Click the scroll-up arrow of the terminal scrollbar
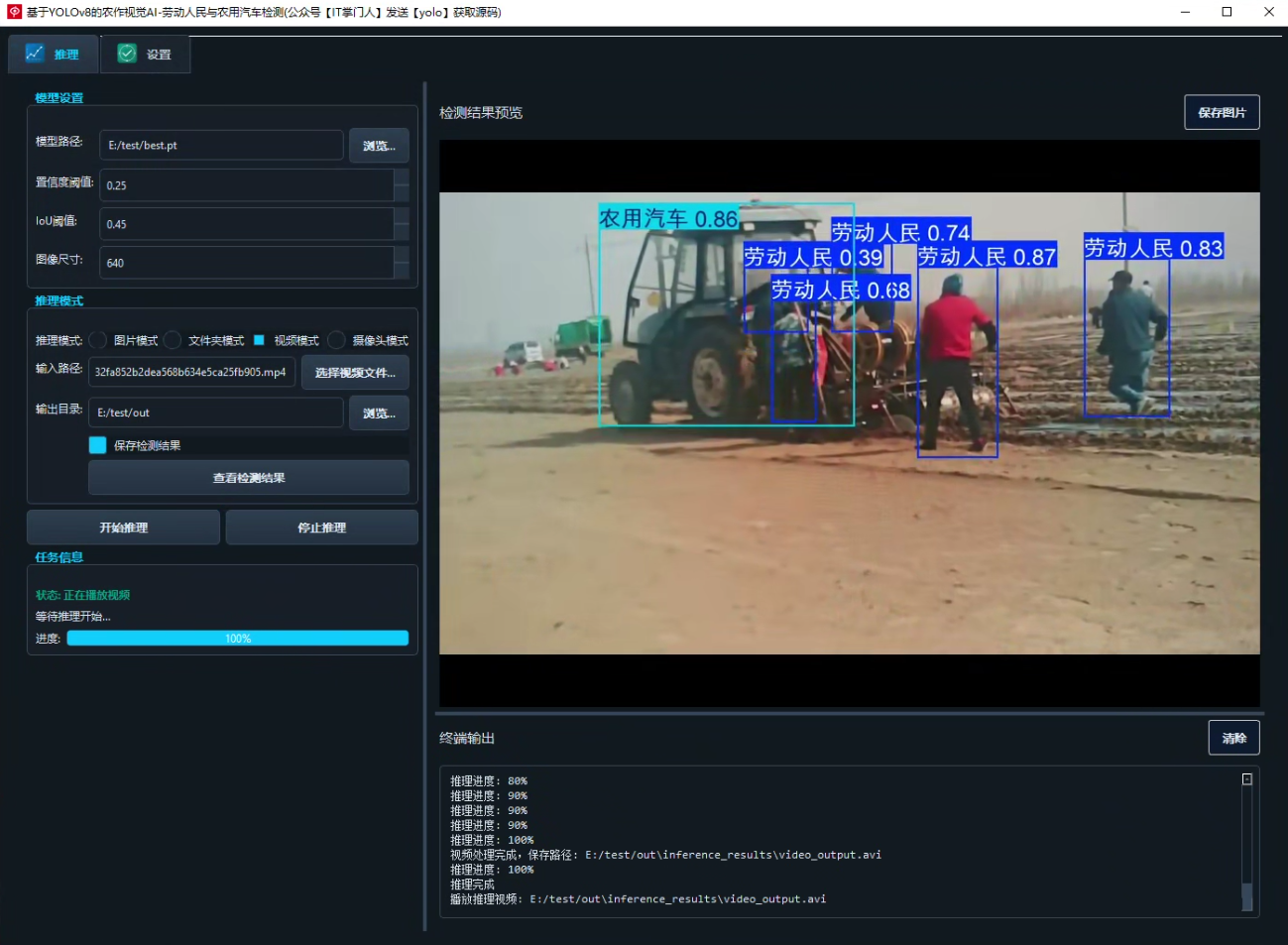 coord(1247,779)
